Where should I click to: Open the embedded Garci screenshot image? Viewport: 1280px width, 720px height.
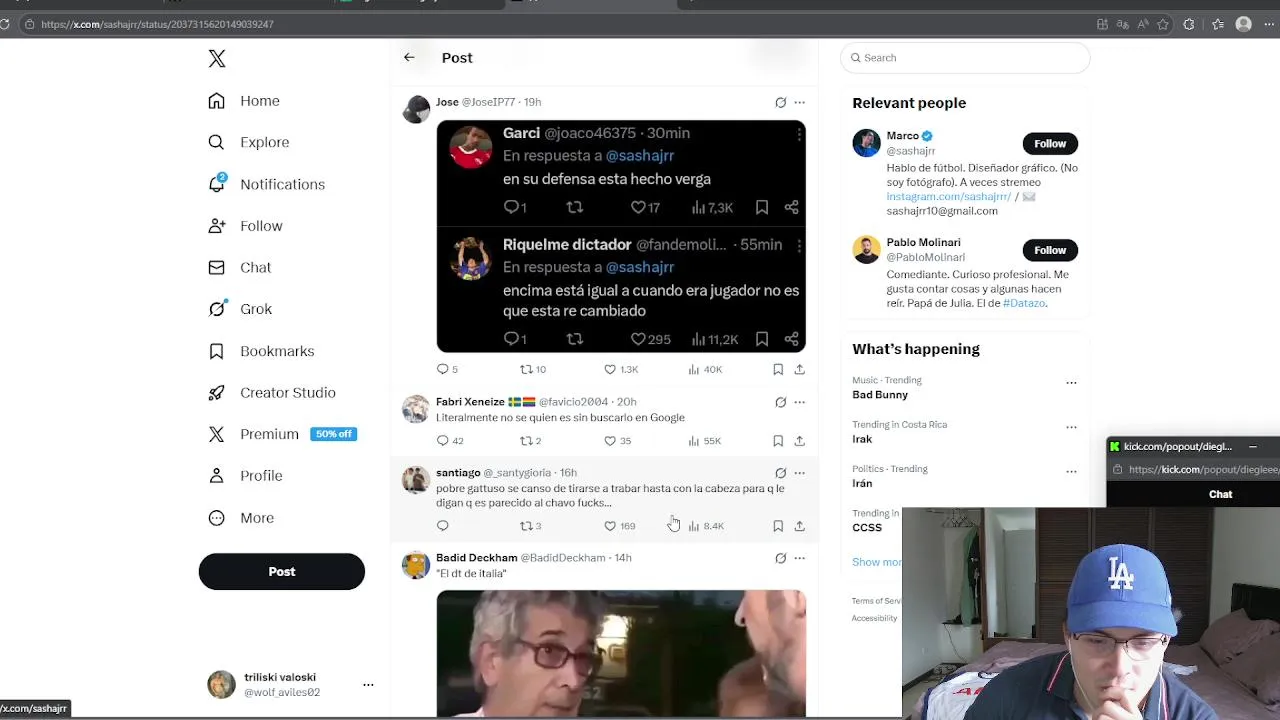pos(621,236)
